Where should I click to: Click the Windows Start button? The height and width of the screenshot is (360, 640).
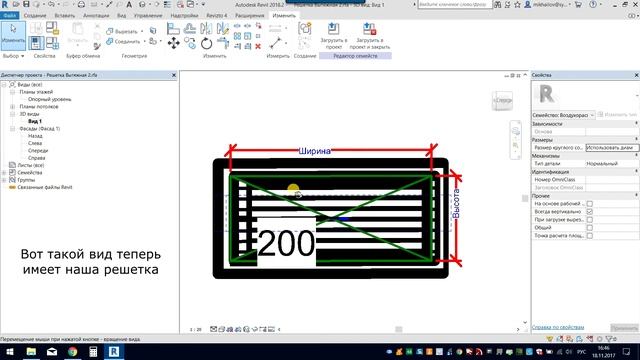tap(10, 351)
